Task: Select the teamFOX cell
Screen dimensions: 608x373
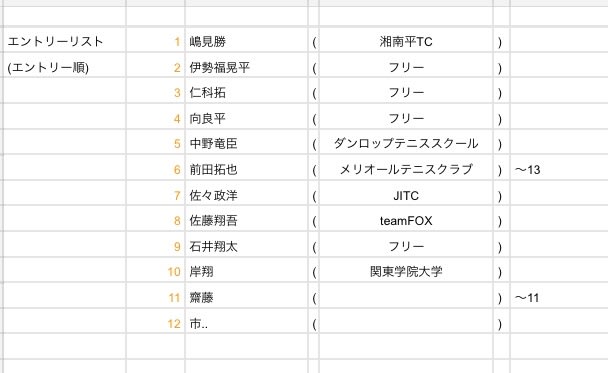Action: pos(406,221)
